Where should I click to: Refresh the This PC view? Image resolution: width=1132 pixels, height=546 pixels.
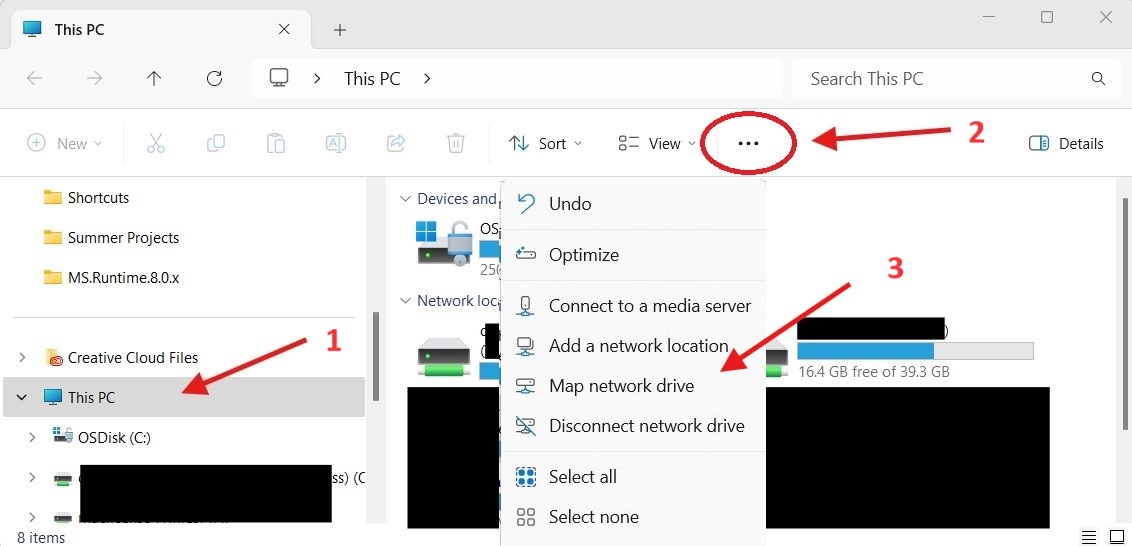[214, 78]
